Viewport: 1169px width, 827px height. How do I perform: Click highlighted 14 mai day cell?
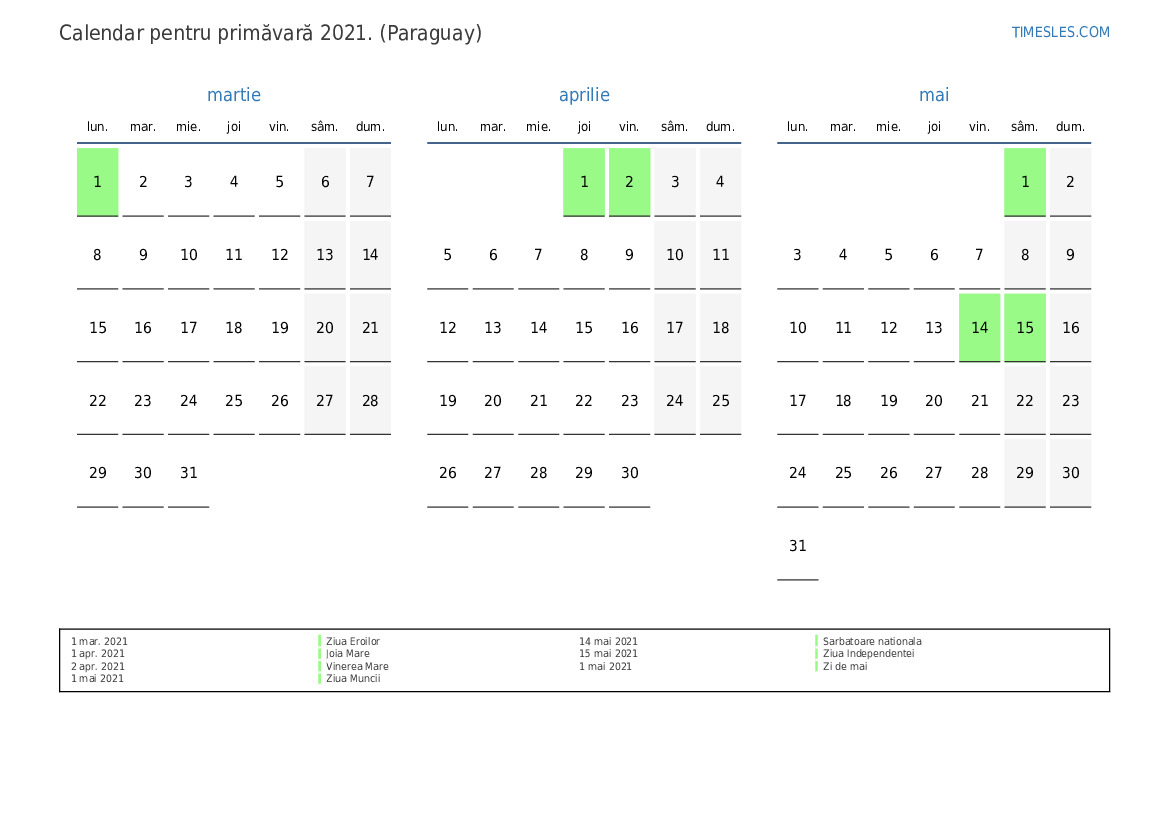tap(979, 328)
